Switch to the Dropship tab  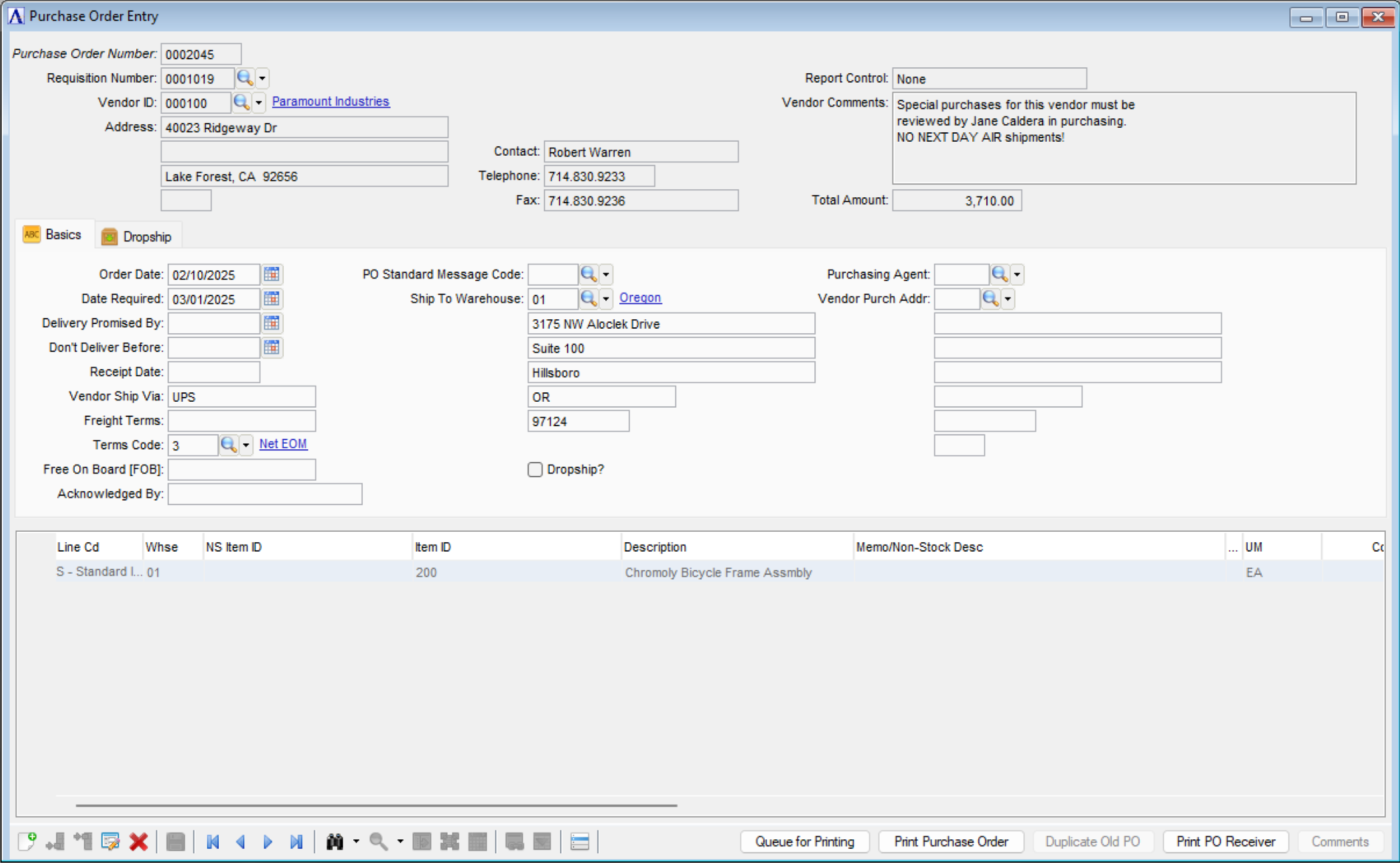click(x=138, y=237)
